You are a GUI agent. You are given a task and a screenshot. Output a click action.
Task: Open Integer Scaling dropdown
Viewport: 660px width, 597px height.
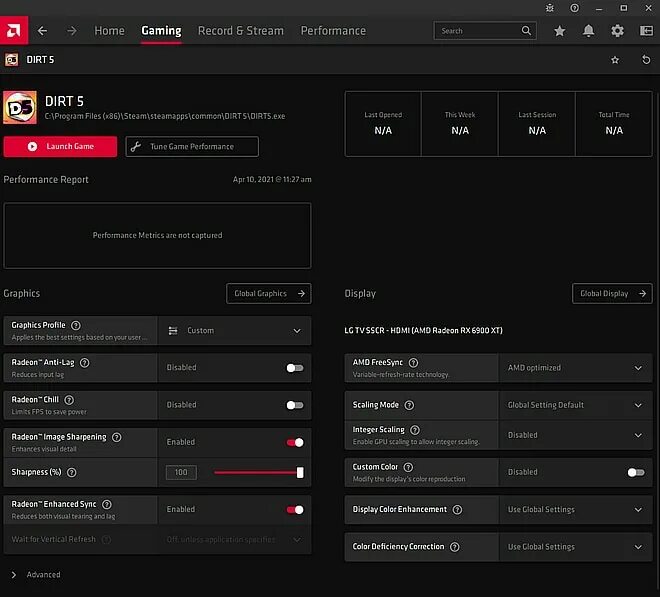575,435
